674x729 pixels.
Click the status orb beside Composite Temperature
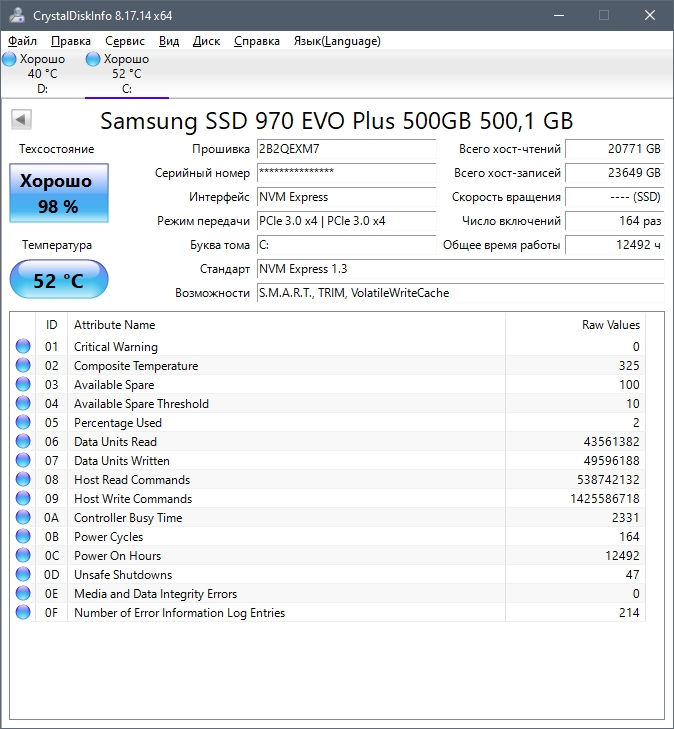23,366
